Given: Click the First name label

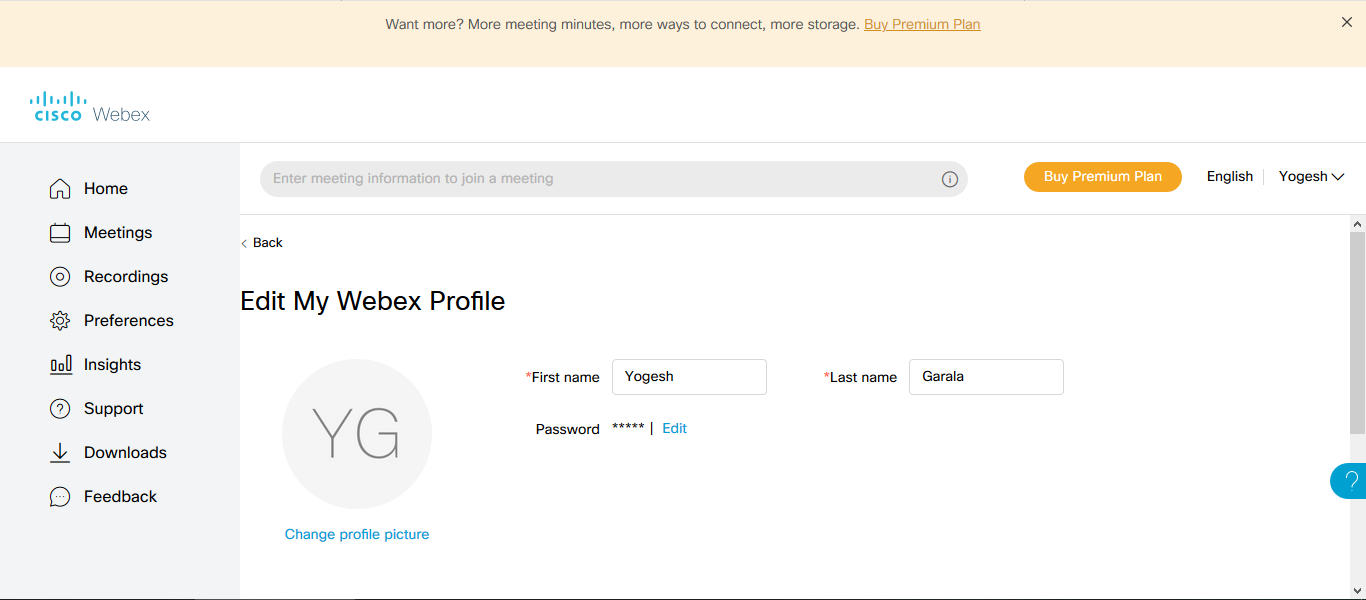Looking at the screenshot, I should point(565,377).
